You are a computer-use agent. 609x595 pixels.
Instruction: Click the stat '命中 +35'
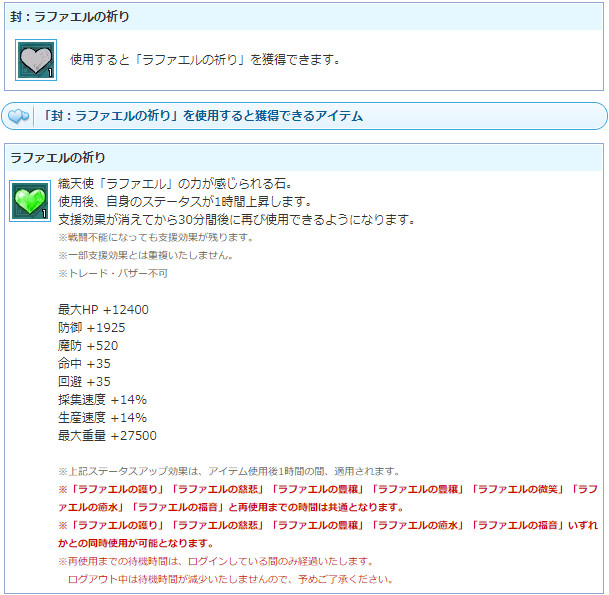[84, 364]
